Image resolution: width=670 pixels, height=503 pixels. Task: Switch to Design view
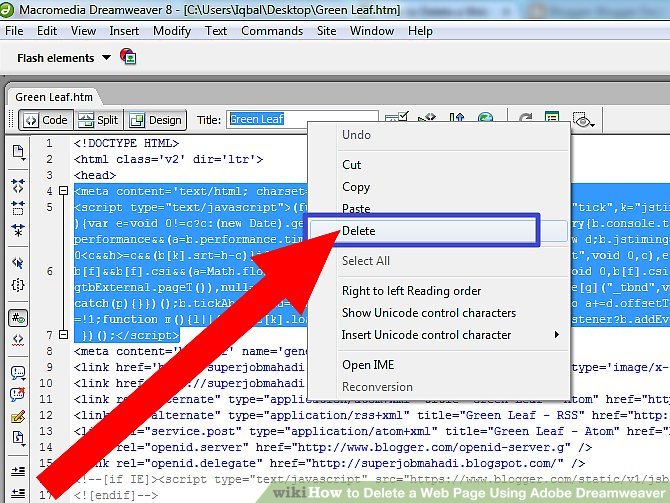pos(156,120)
